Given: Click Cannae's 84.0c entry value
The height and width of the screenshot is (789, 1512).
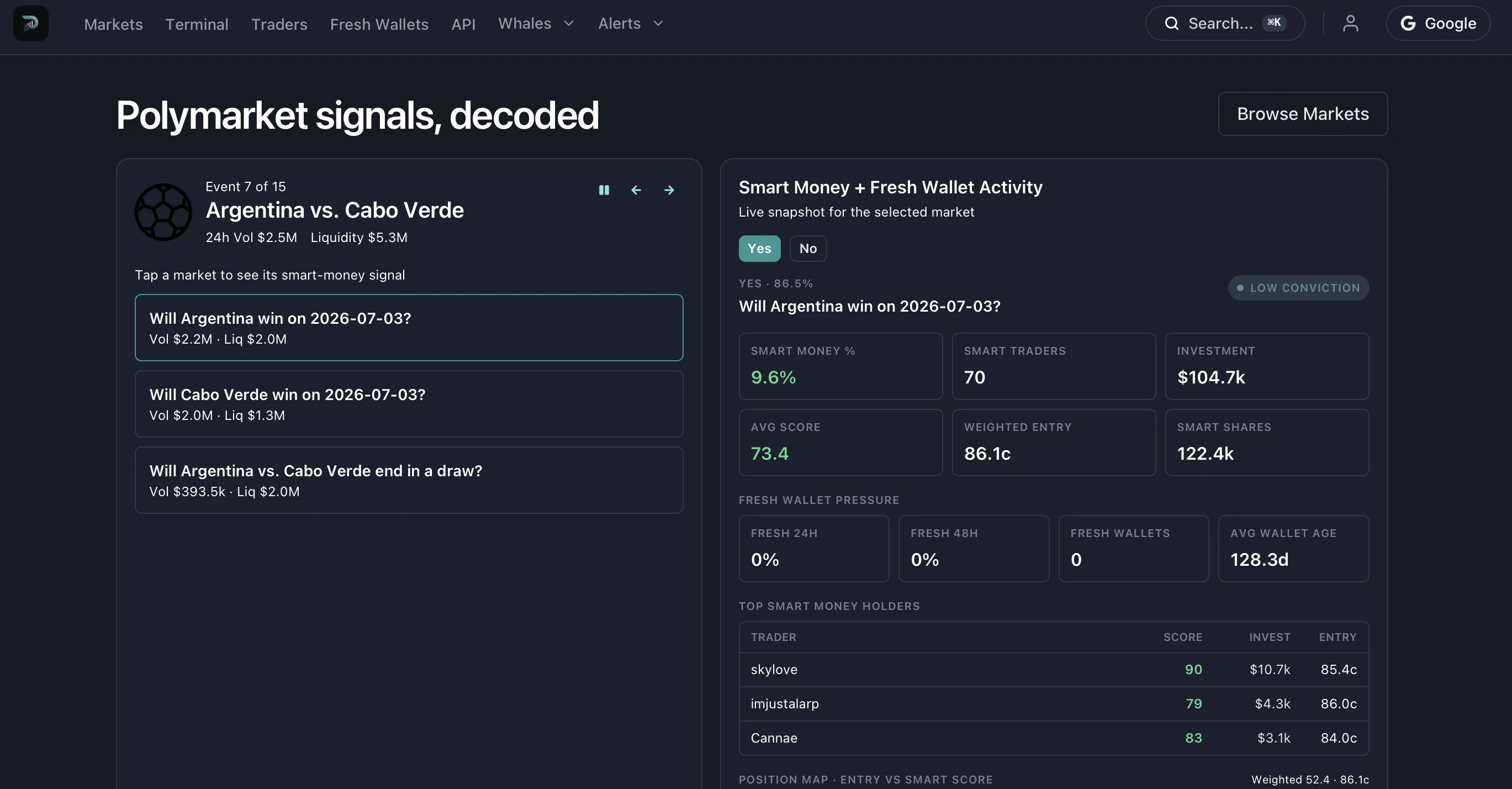Looking at the screenshot, I should point(1339,738).
